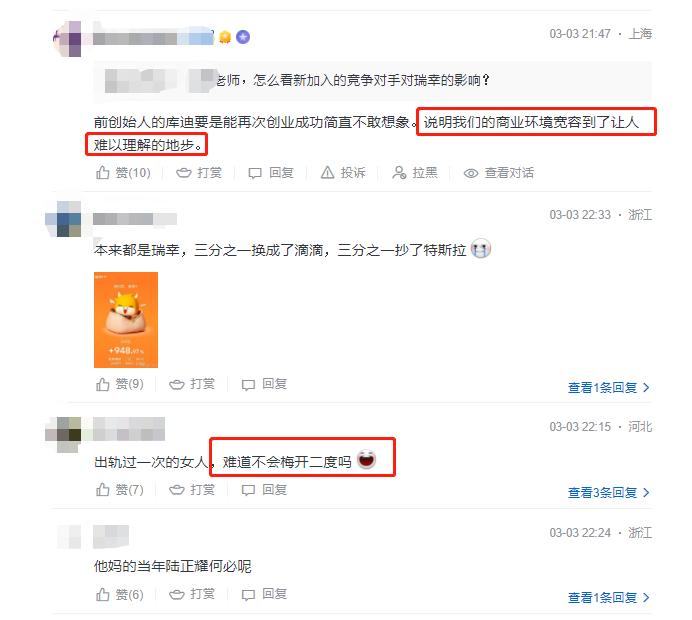Click the purple star badge icon
This screenshot has width=692, height=620.
[243, 37]
